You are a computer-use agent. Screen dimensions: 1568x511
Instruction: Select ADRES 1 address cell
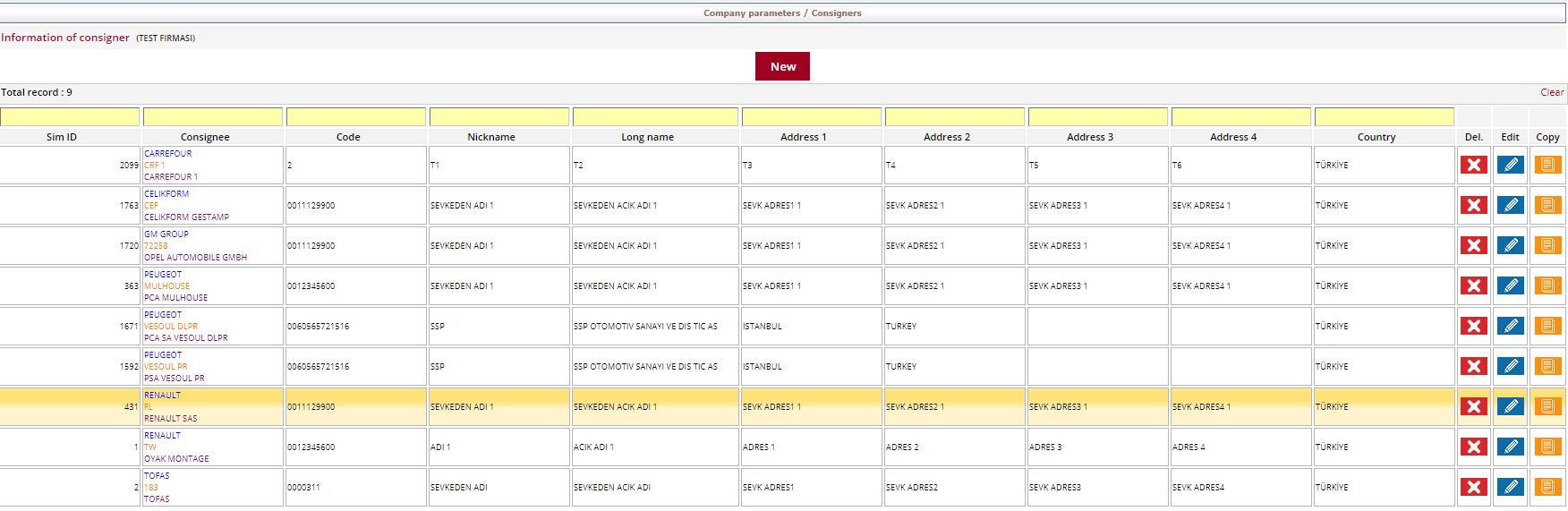tap(812, 447)
